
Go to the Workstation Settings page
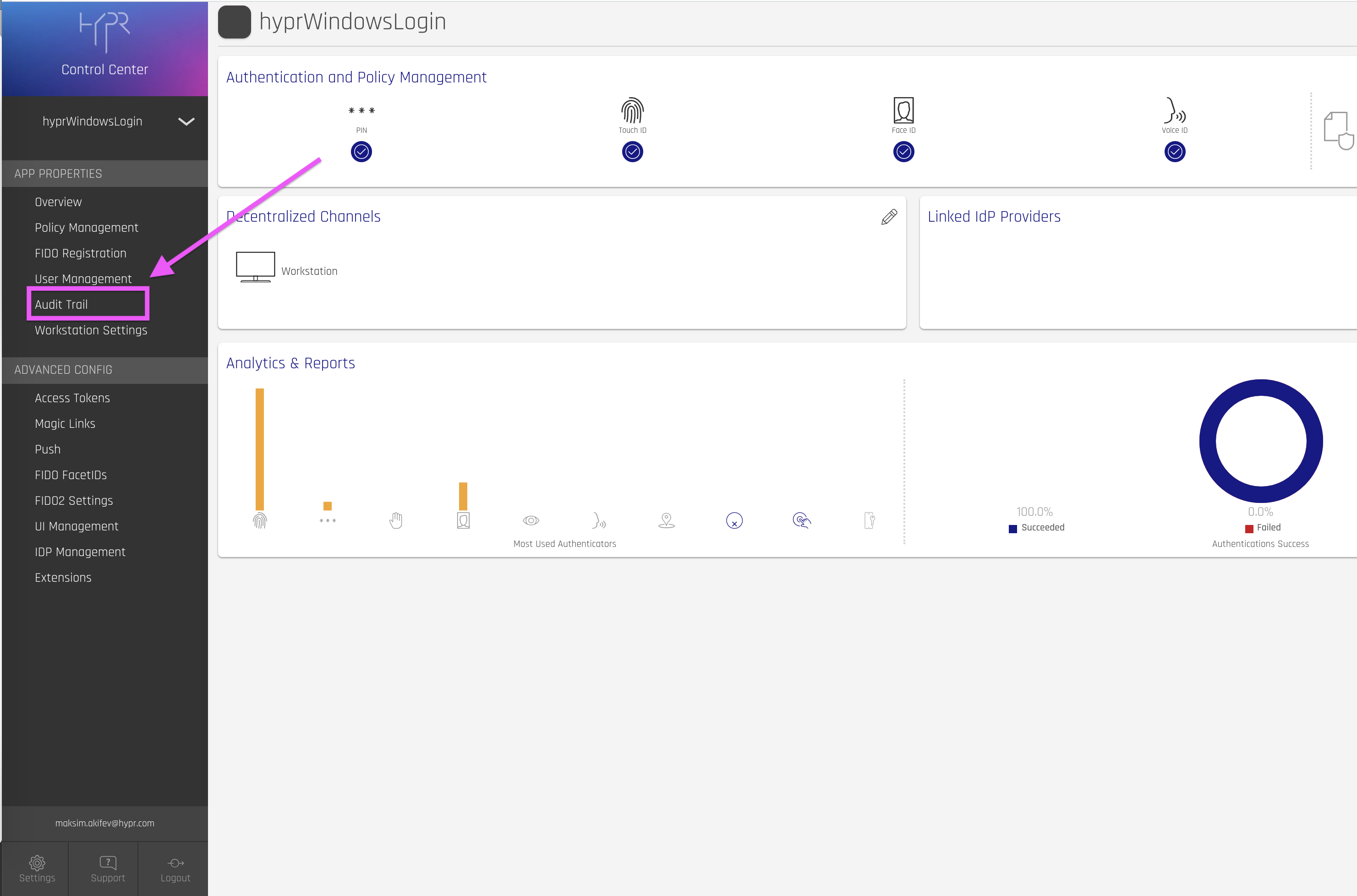pos(91,330)
